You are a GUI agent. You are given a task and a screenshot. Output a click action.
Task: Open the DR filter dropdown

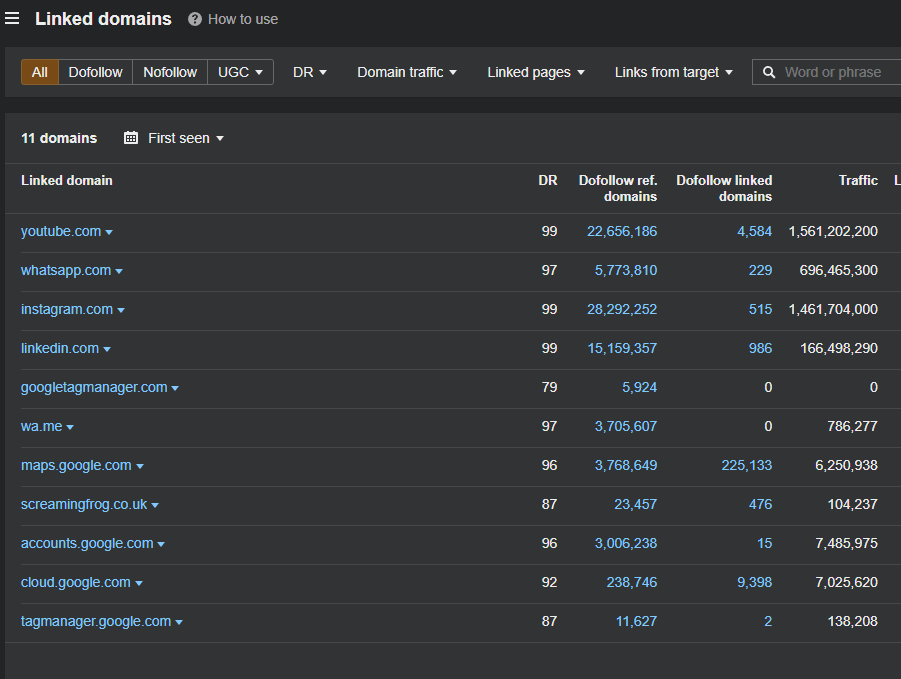310,72
